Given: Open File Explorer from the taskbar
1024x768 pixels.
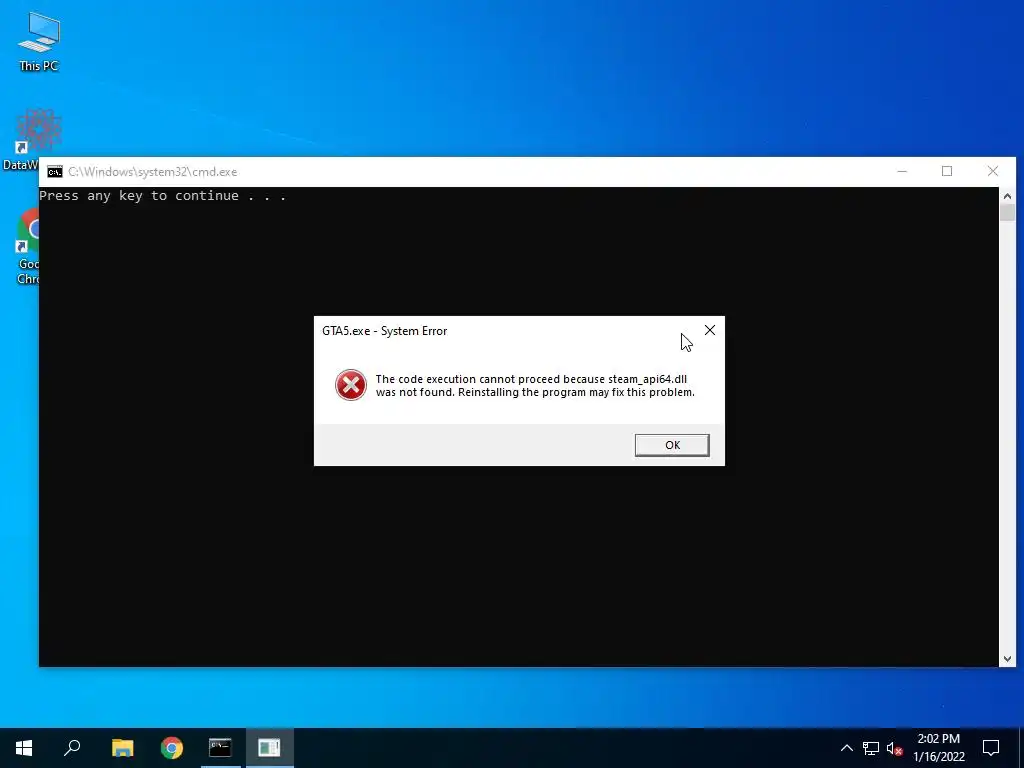Looking at the screenshot, I should (x=122, y=748).
